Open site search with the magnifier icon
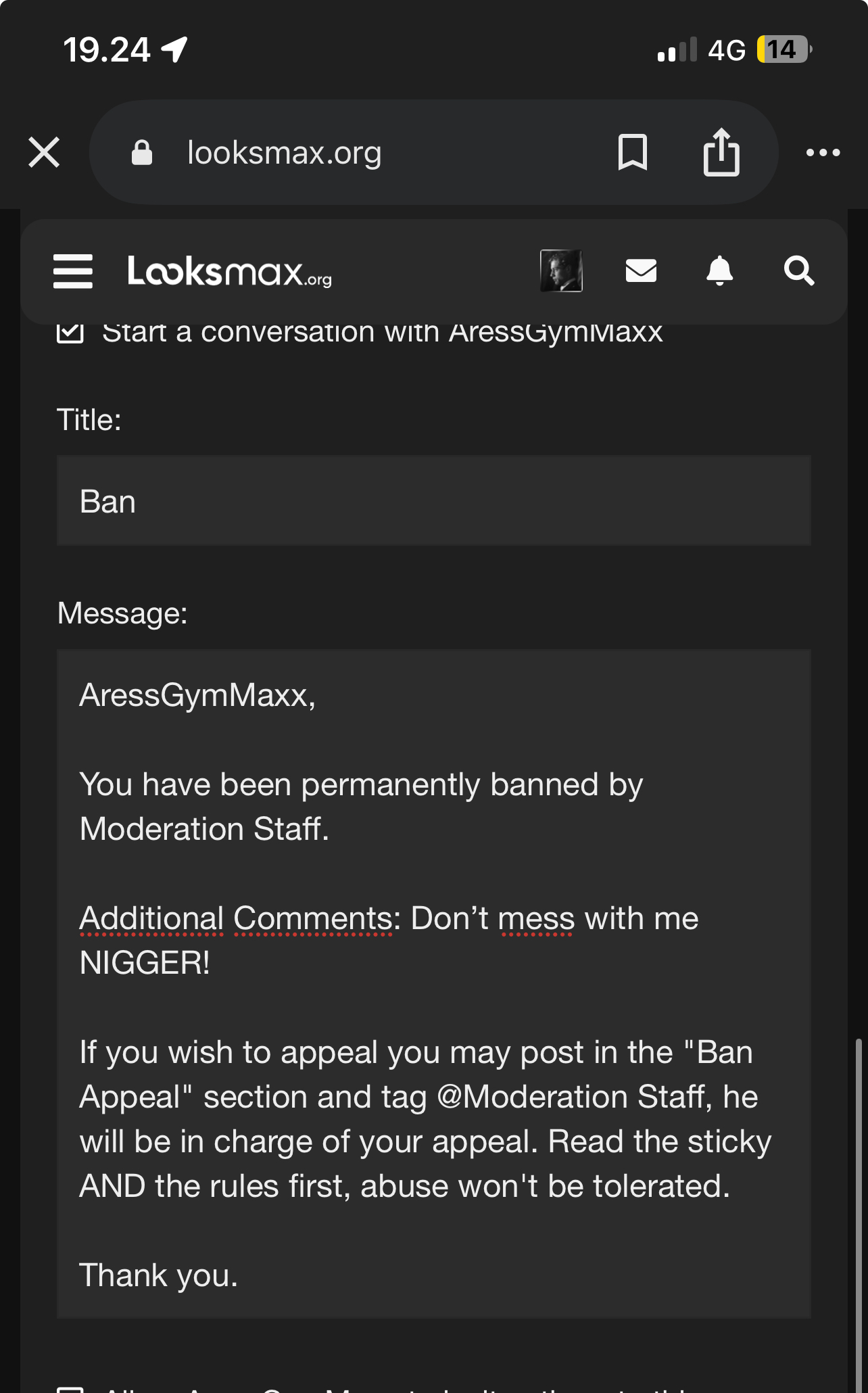 (x=798, y=270)
